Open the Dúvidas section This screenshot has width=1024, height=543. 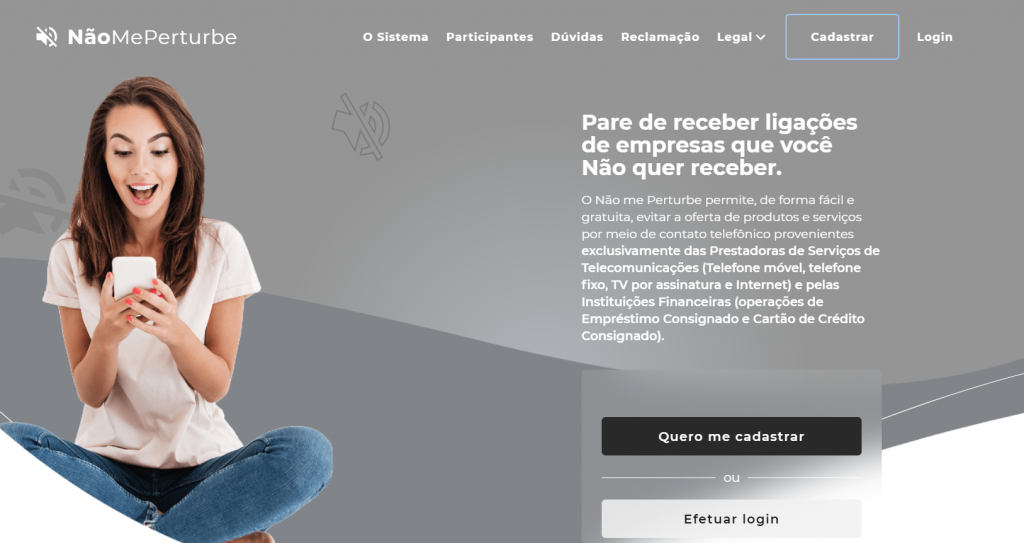577,37
